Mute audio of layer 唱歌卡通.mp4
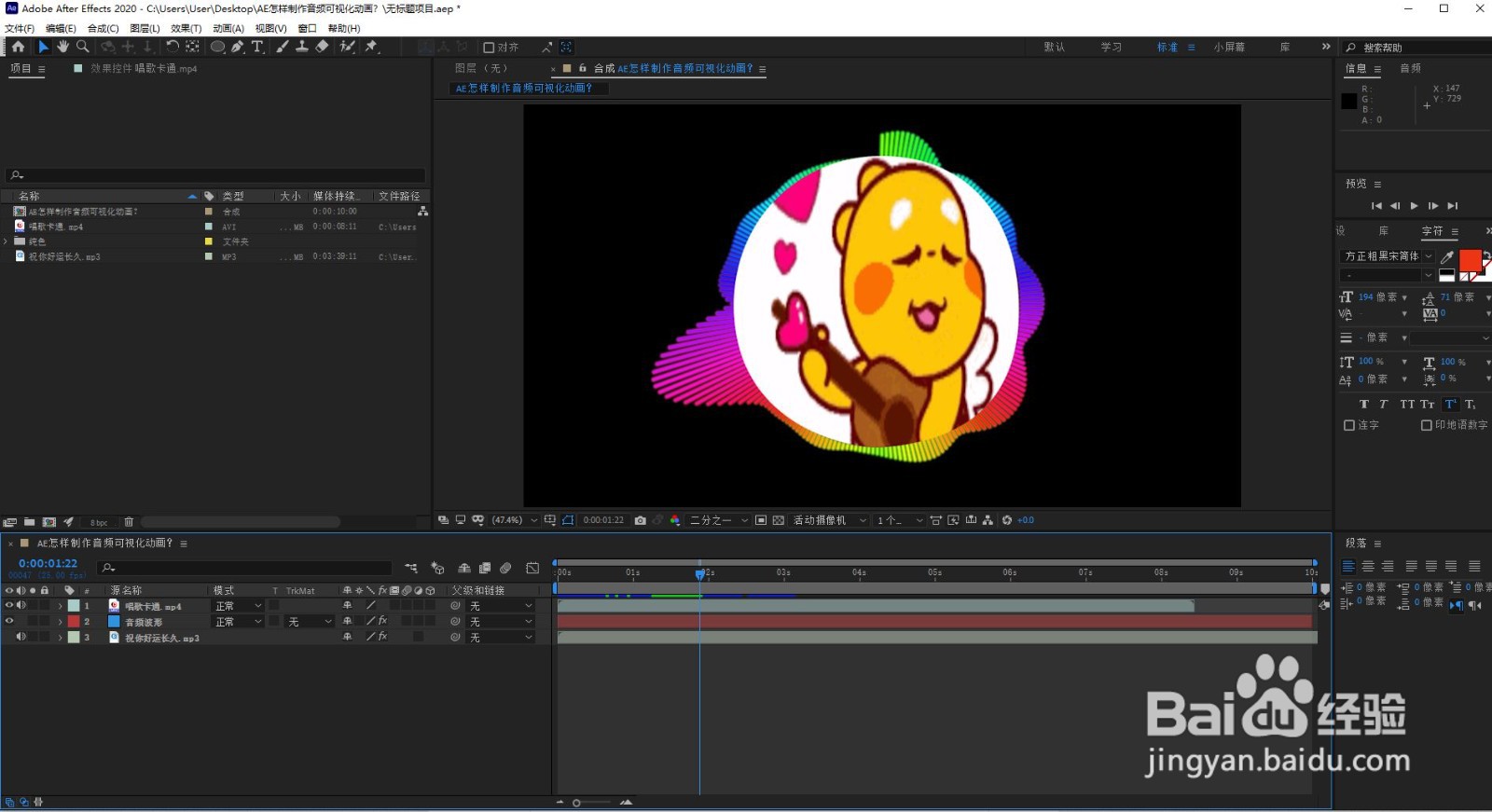The width and height of the screenshot is (1492, 812). (x=21, y=606)
